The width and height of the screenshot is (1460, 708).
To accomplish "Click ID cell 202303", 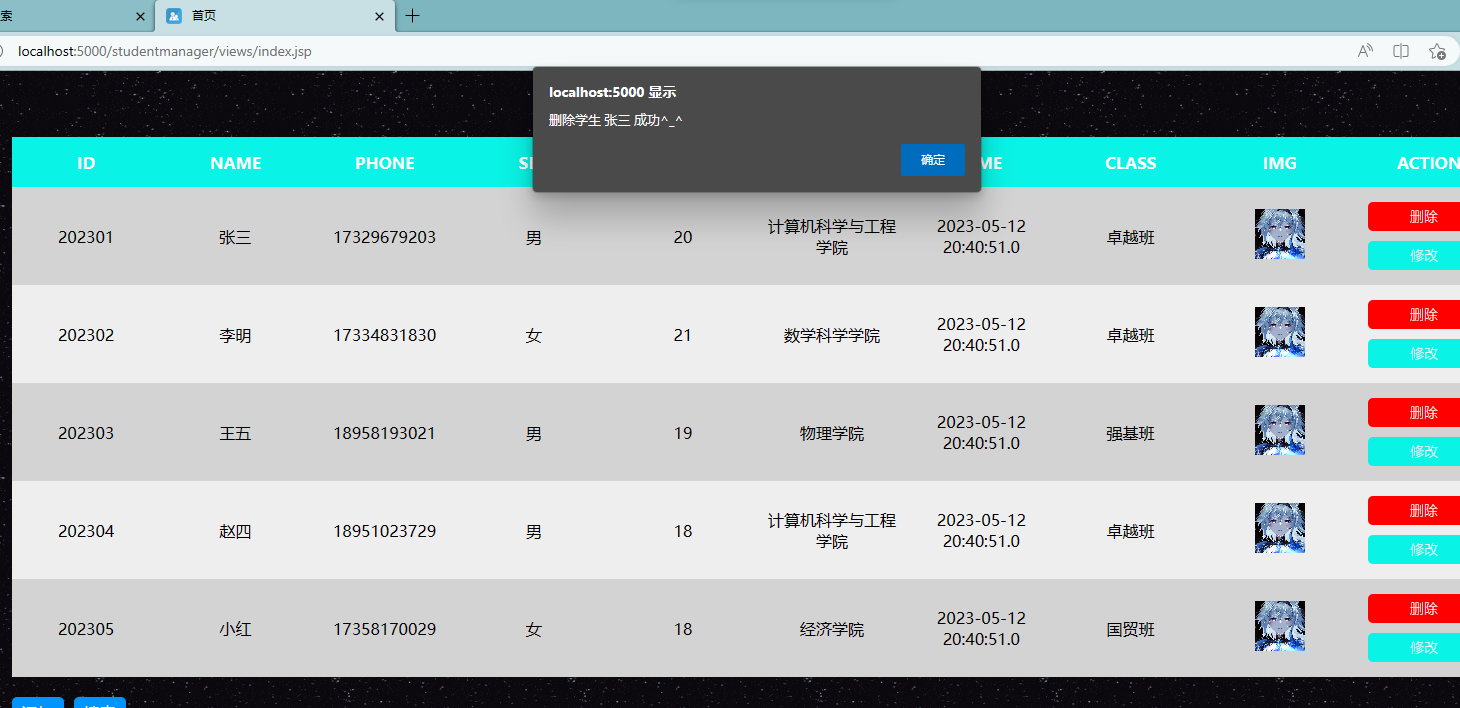I will [x=86, y=433].
